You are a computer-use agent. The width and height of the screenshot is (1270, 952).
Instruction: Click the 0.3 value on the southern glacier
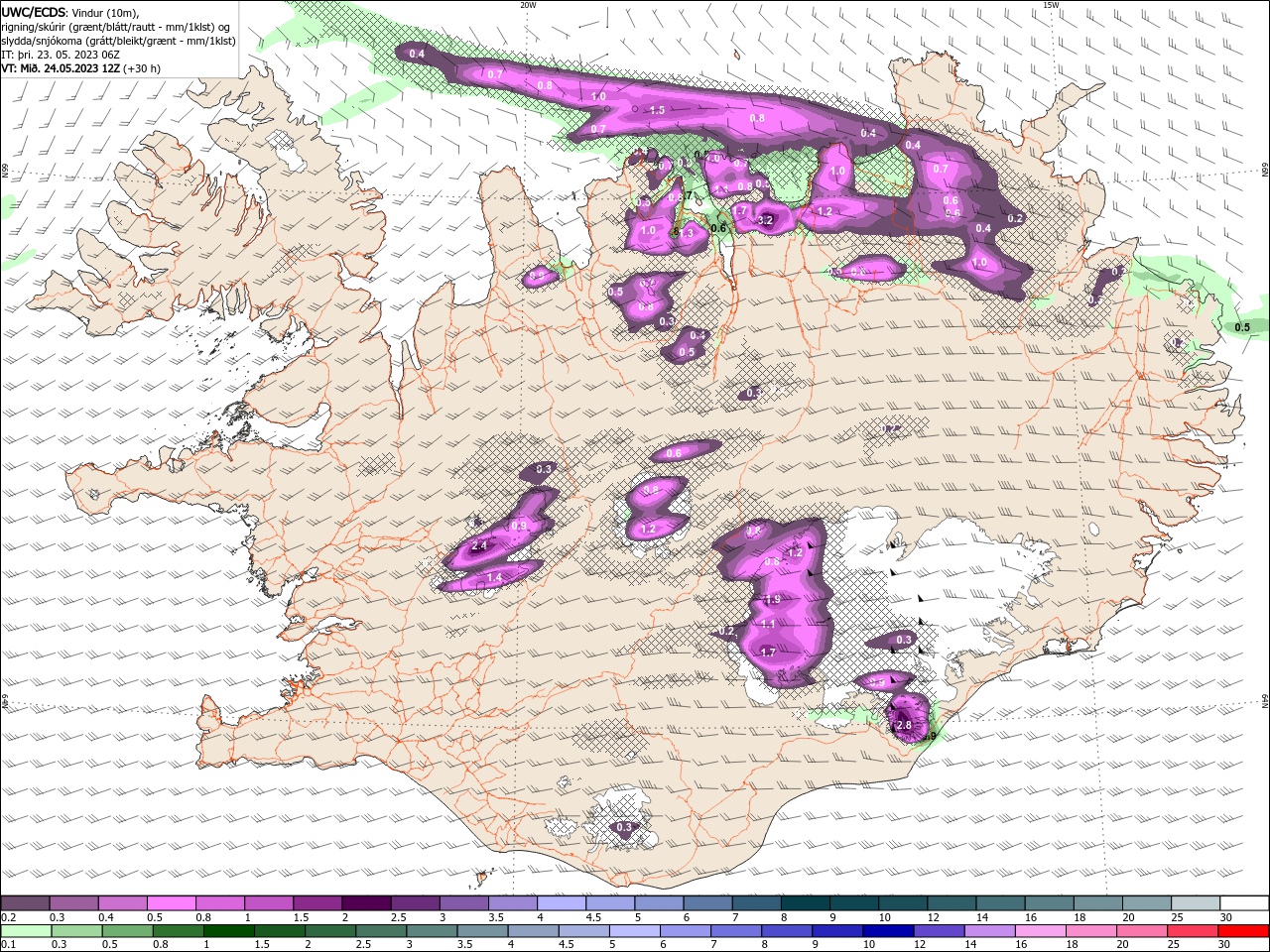coord(624,827)
